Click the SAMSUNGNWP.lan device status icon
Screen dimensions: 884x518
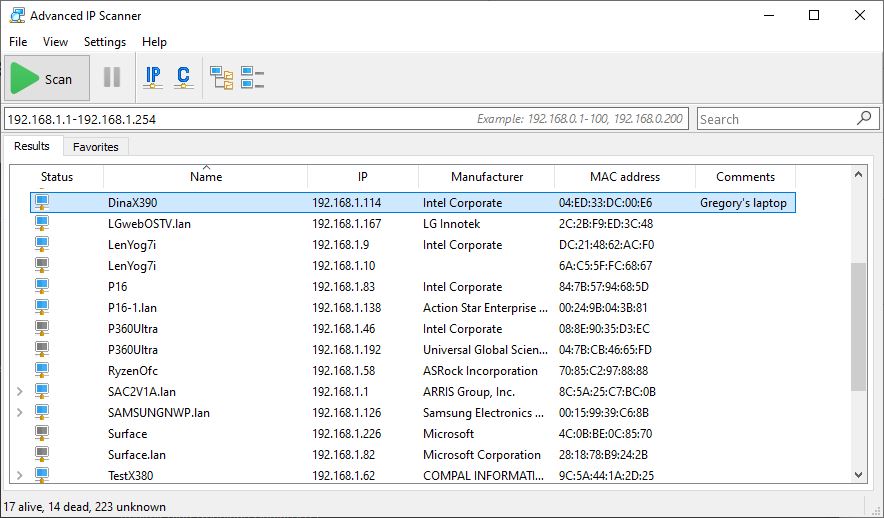41,412
